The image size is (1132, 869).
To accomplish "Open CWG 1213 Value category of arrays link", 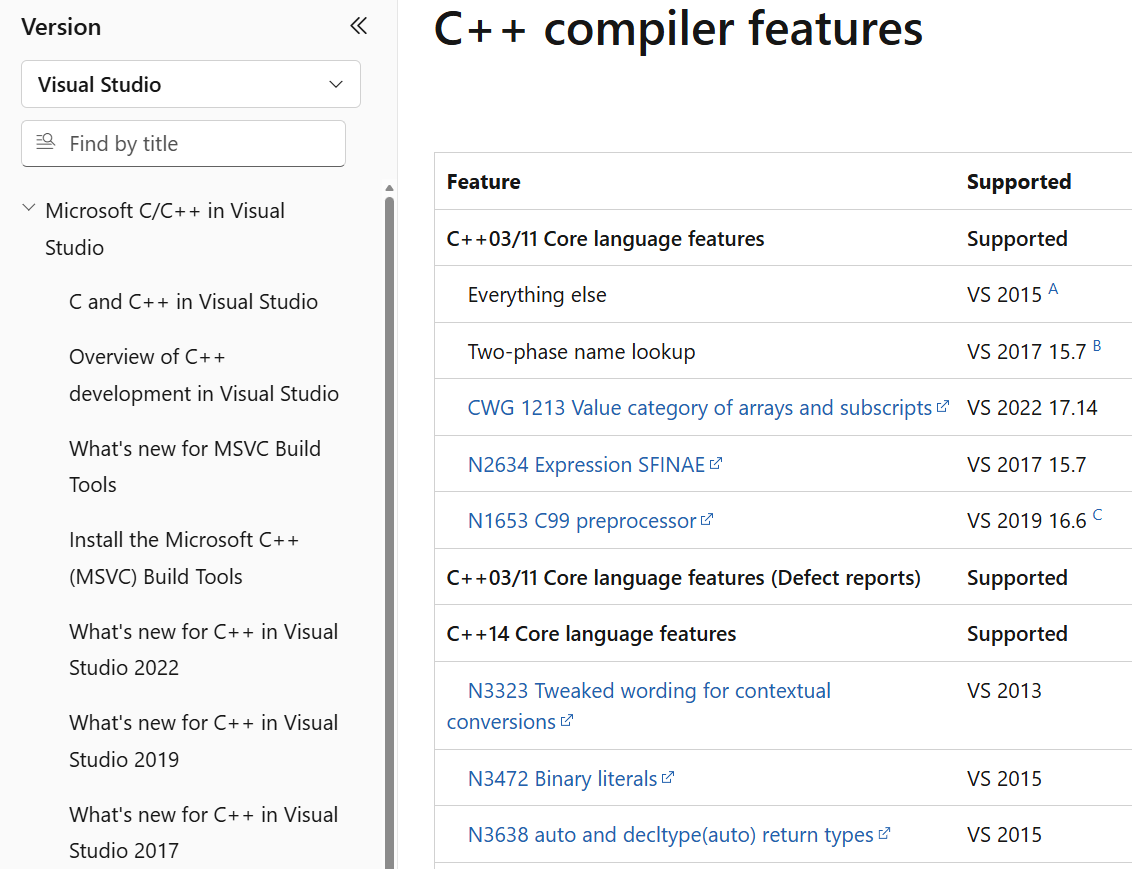I will [700, 408].
